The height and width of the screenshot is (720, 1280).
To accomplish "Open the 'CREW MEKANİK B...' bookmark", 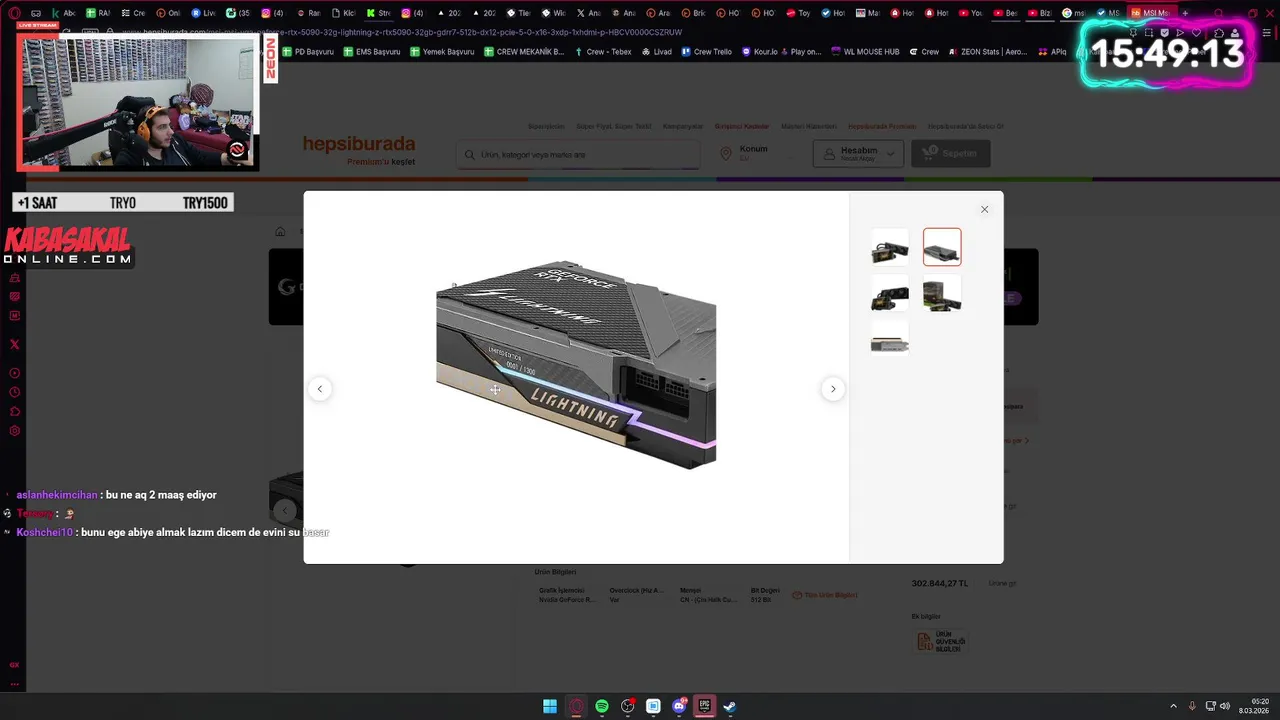I will [x=523, y=51].
